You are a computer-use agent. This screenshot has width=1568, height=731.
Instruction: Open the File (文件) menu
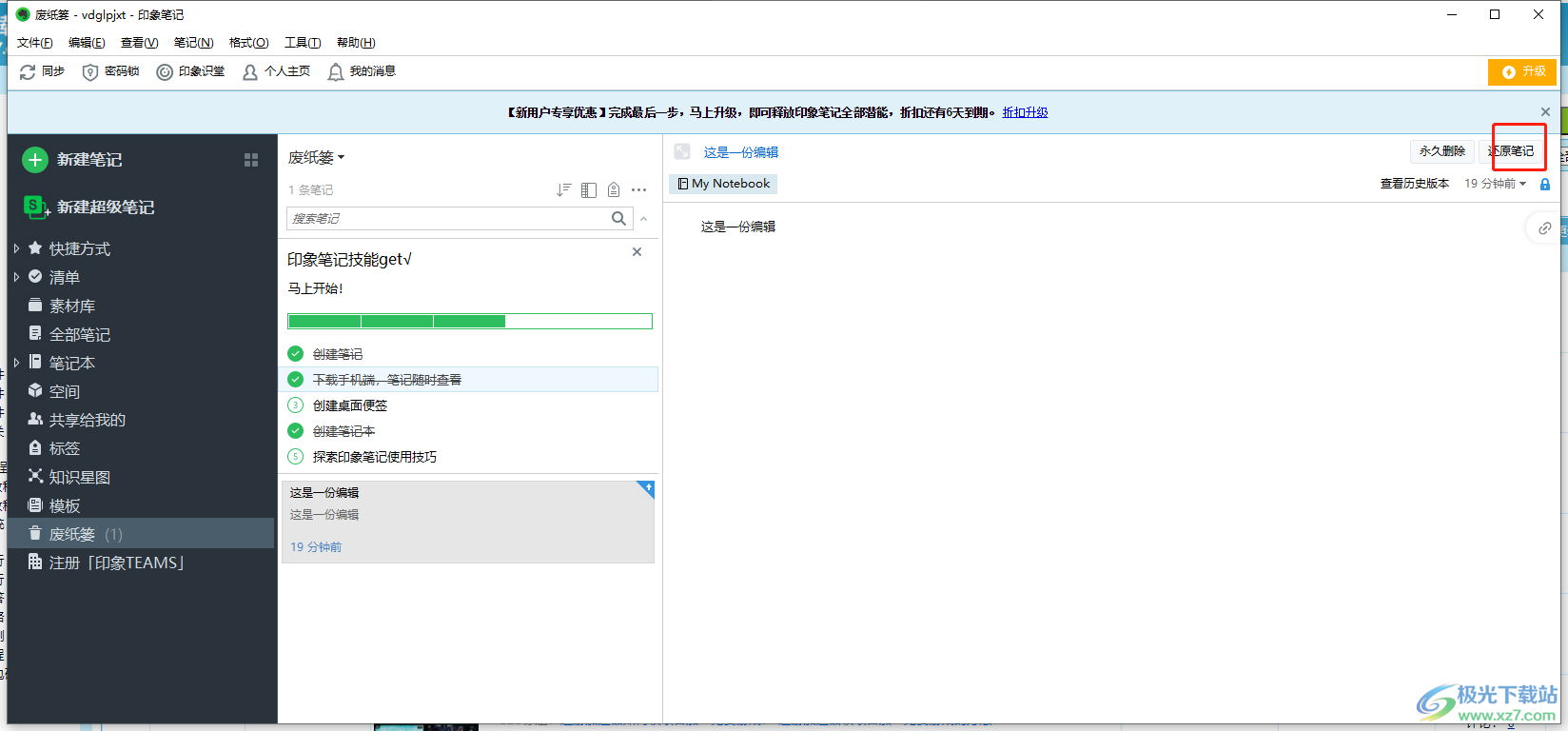(34, 43)
